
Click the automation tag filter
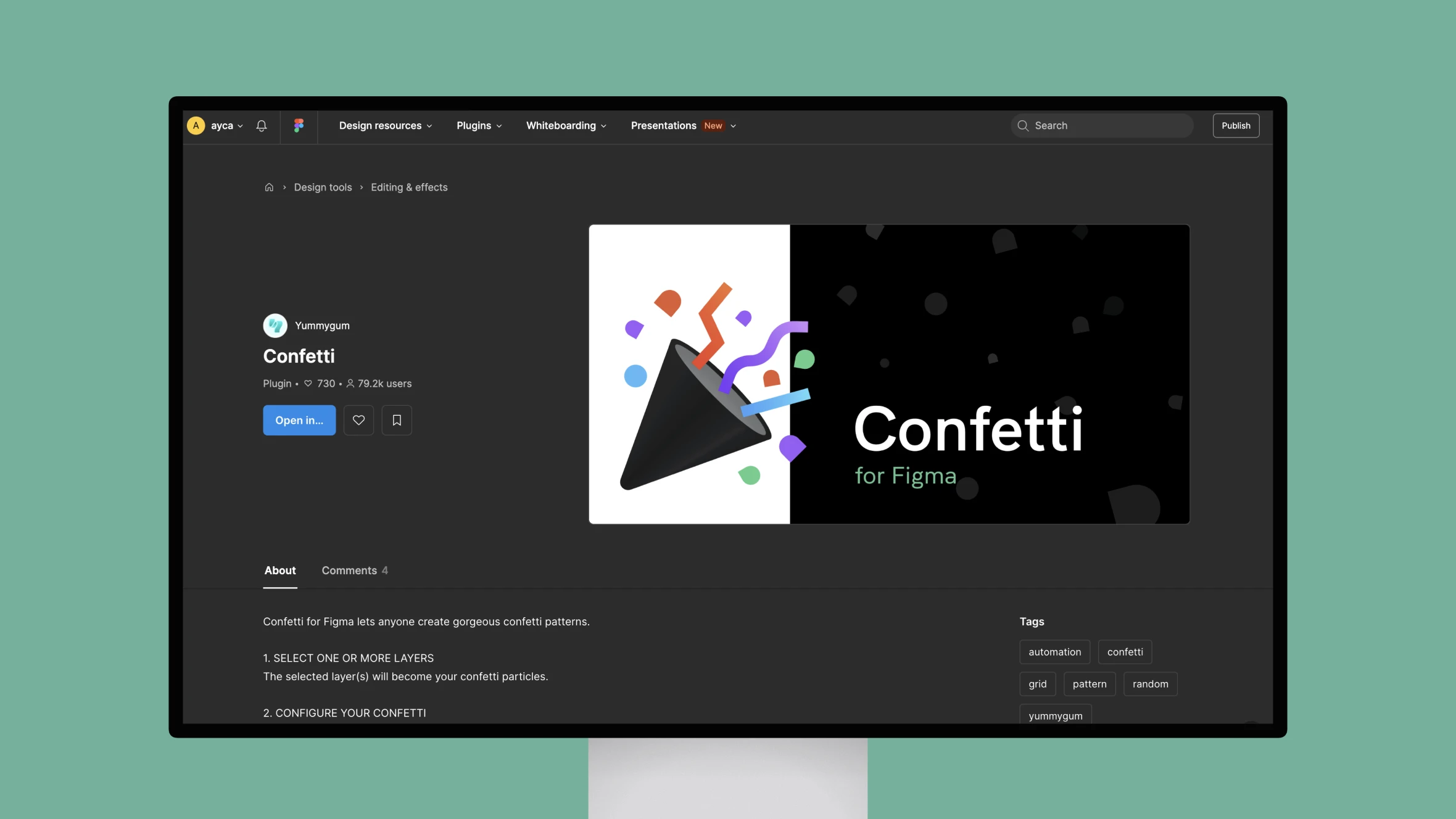tap(1055, 652)
